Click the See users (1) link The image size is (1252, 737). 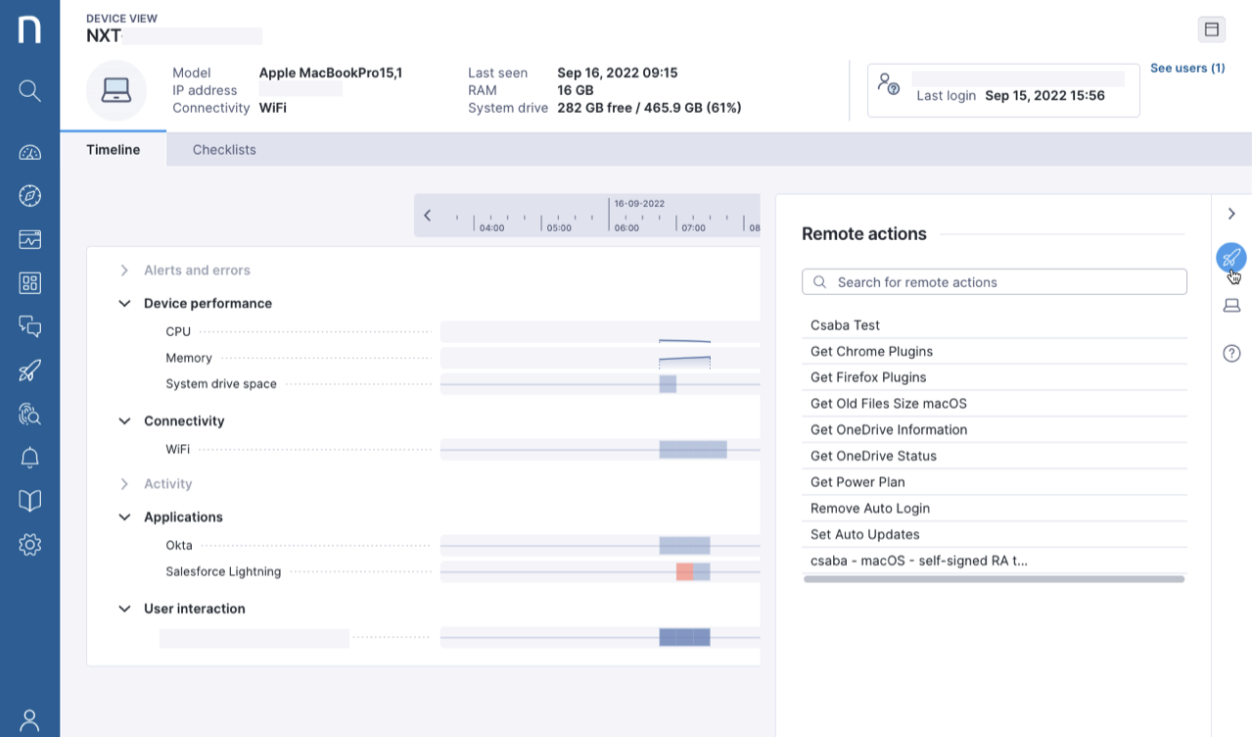point(1187,68)
